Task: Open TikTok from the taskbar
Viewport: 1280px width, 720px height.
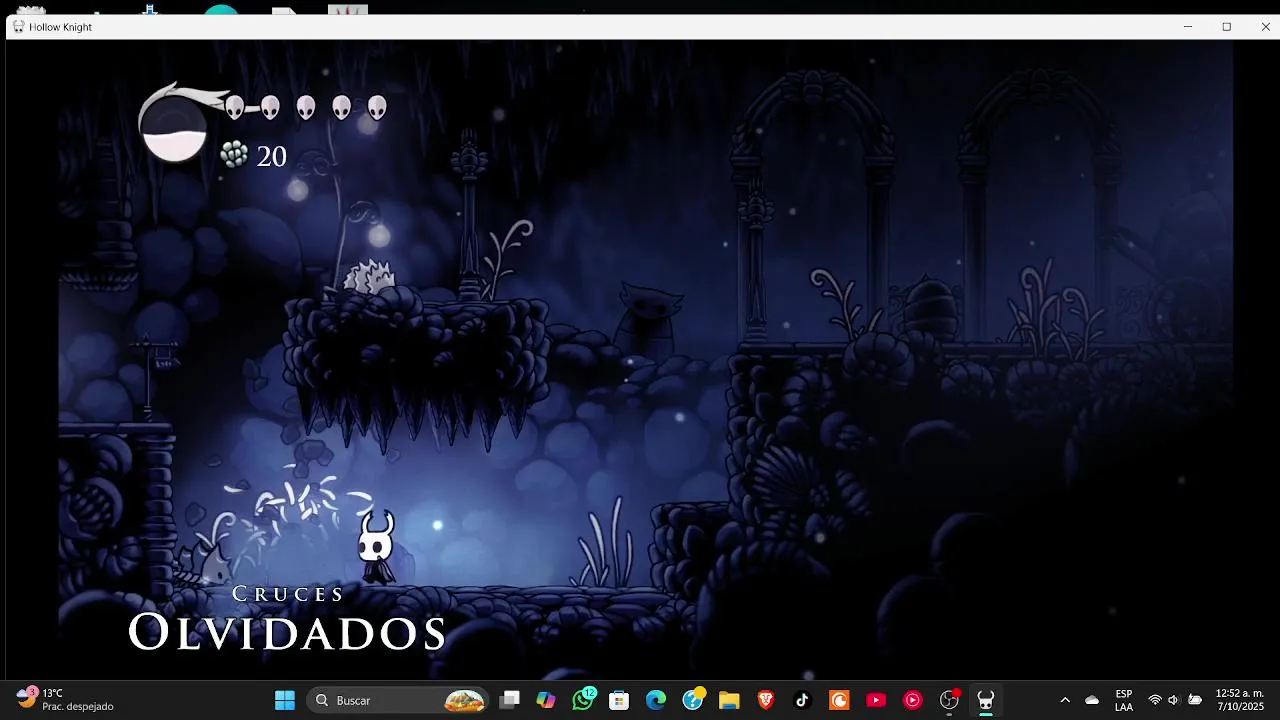Action: 802,700
